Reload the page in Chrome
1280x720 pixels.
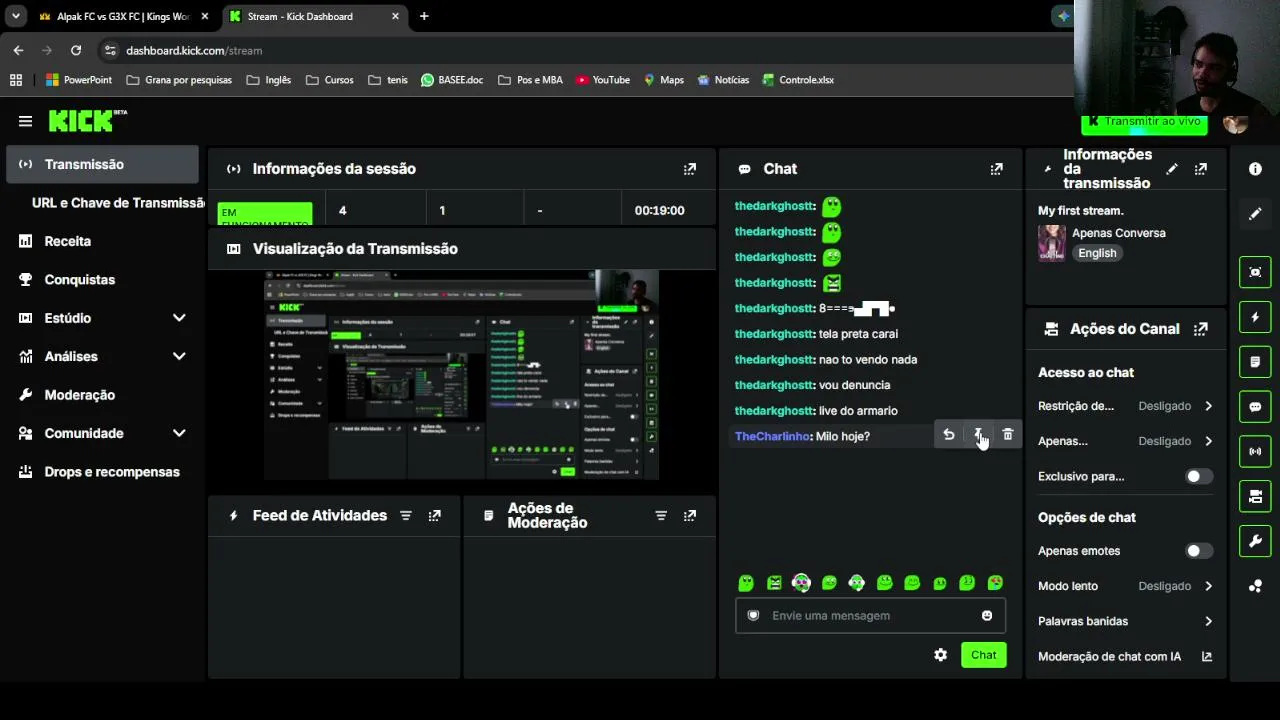[x=76, y=50]
